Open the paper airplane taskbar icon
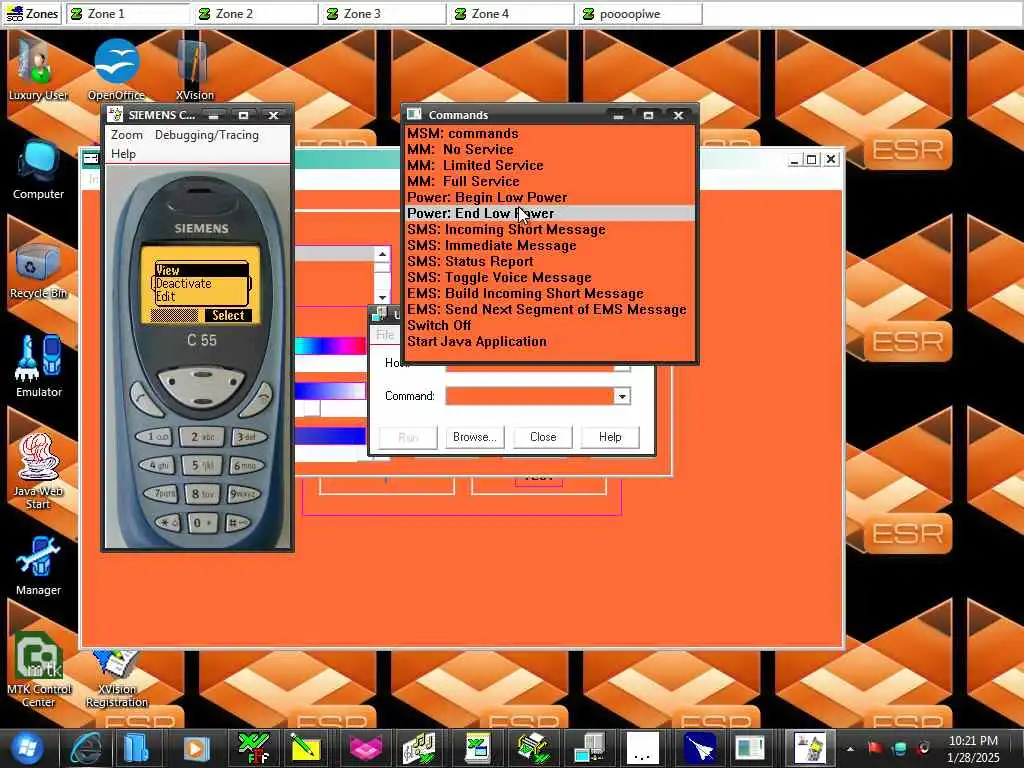 point(699,748)
